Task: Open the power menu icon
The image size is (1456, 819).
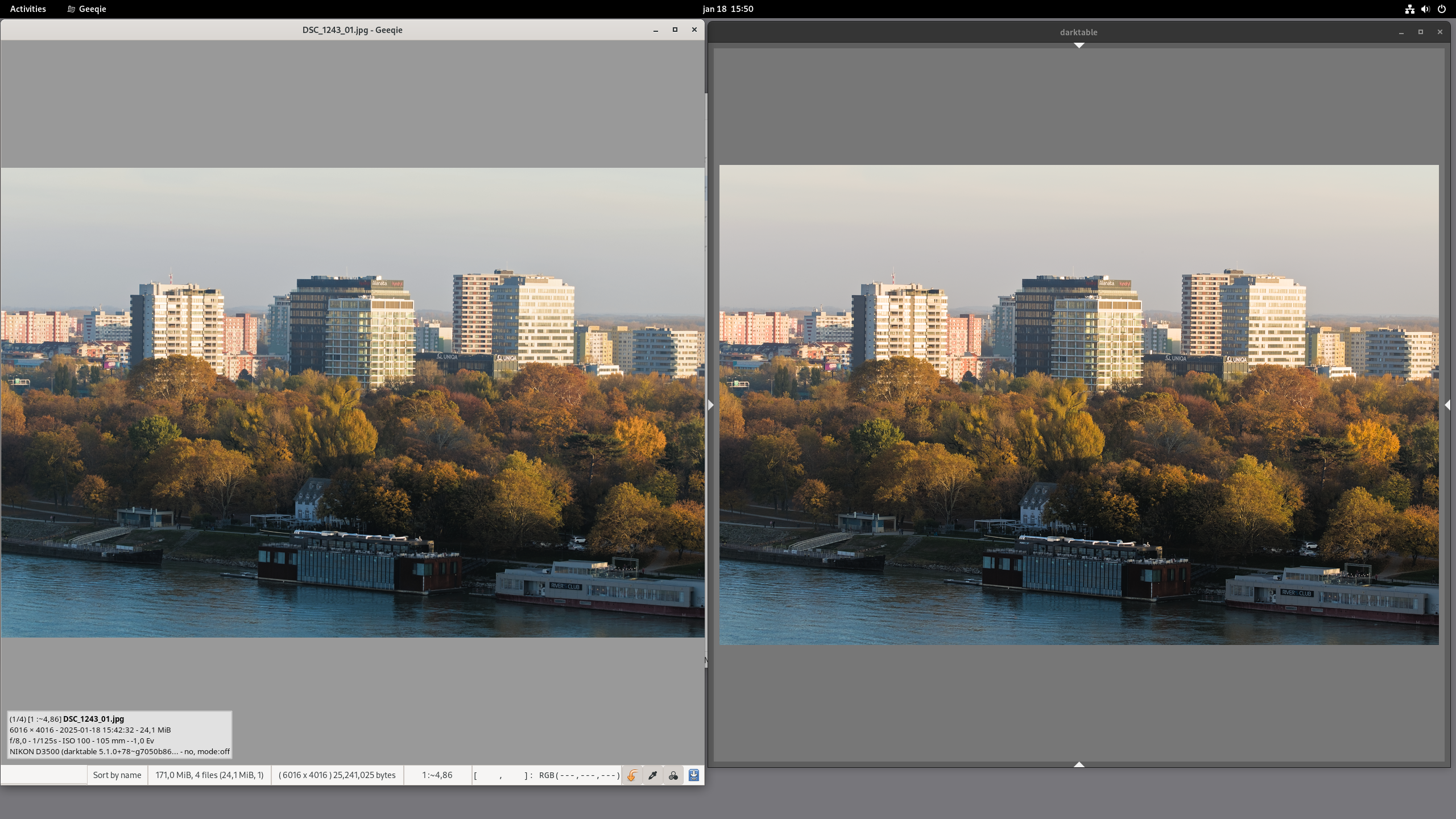Action: pyautogui.click(x=1441, y=9)
